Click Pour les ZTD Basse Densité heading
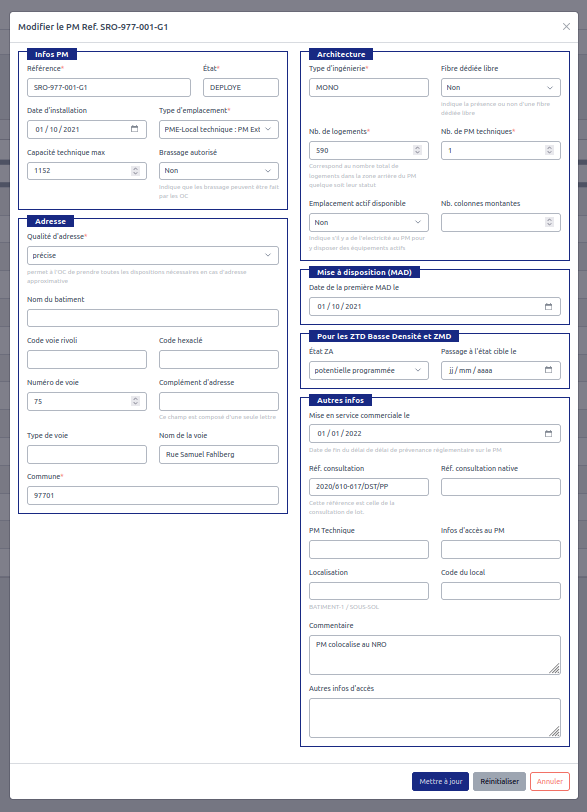Screen dimensions: 587x812 (384, 336)
